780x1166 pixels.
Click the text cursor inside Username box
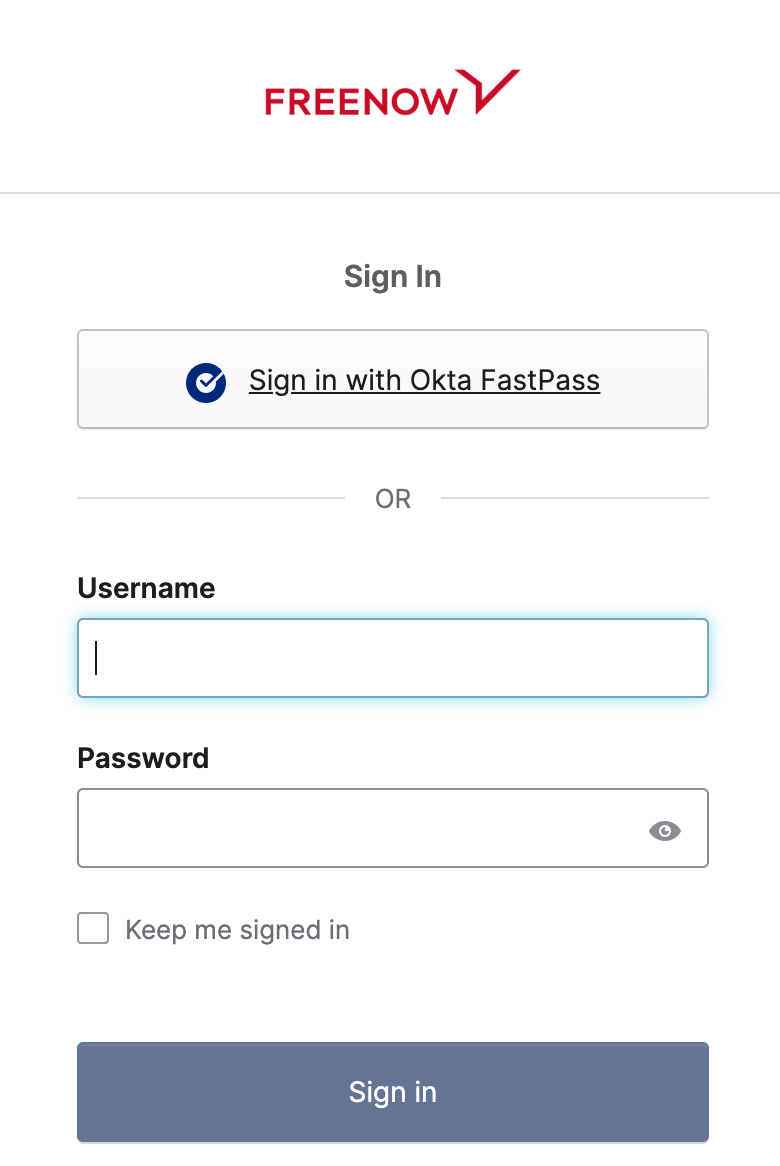pos(96,658)
